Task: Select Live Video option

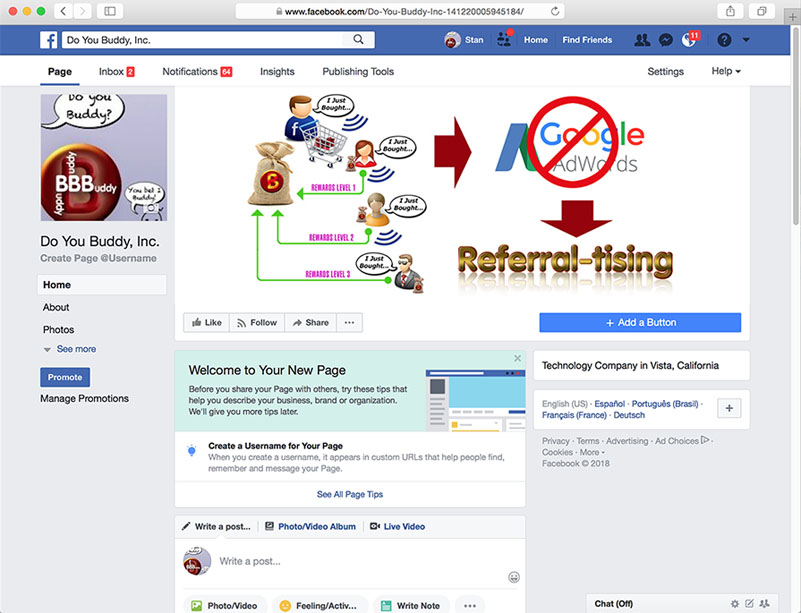Action: (x=397, y=526)
